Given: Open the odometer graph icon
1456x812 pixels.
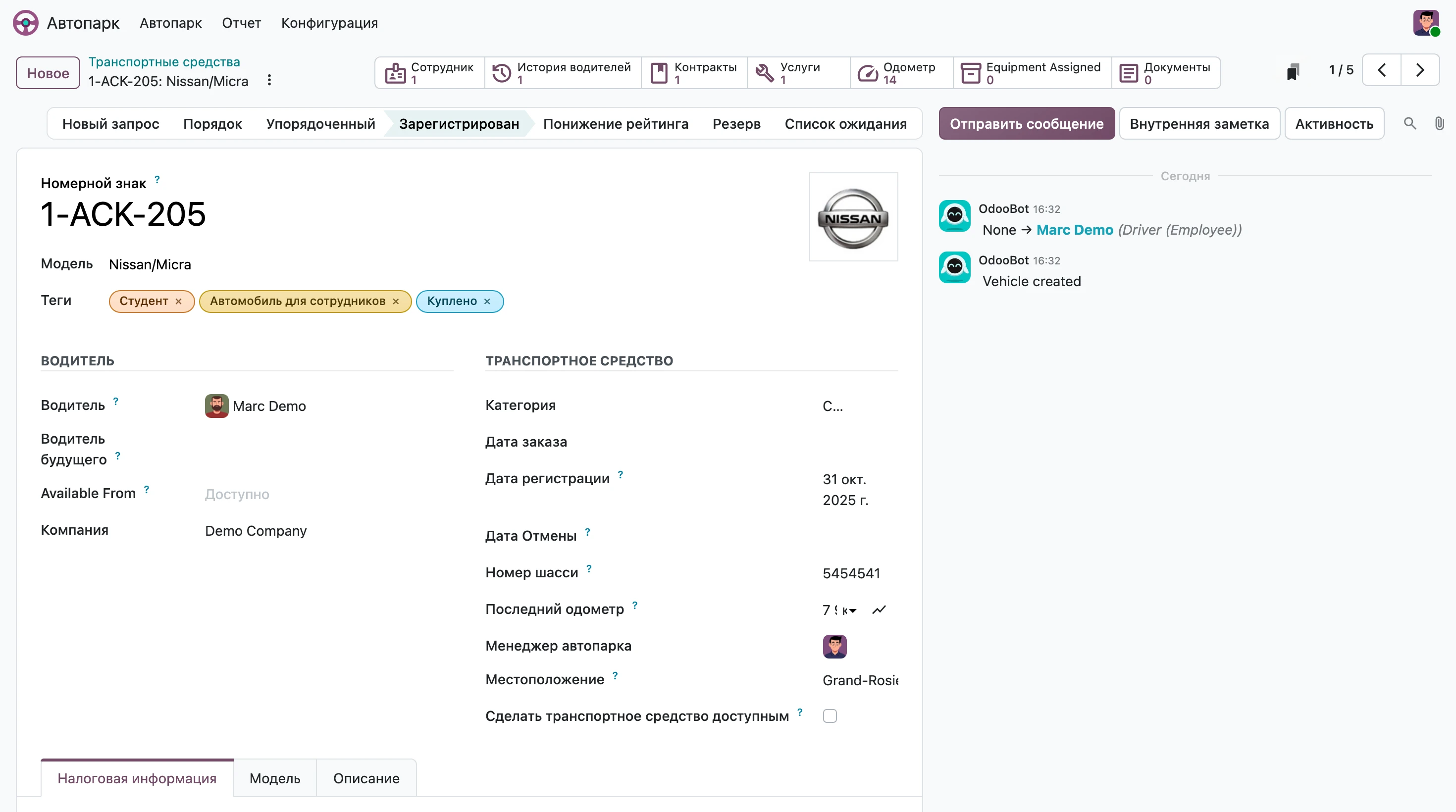Looking at the screenshot, I should click(x=879, y=609).
